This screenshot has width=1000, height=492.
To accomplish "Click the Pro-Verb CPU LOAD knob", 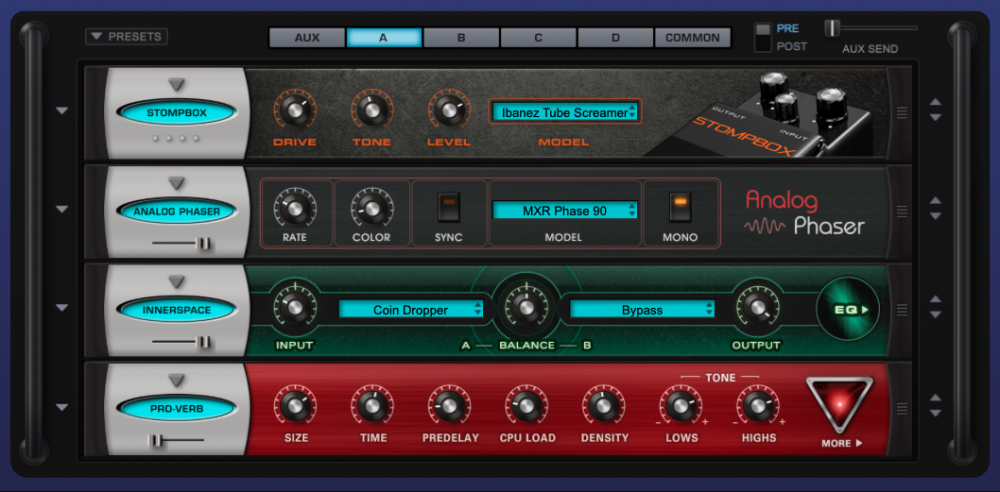I will (x=526, y=405).
